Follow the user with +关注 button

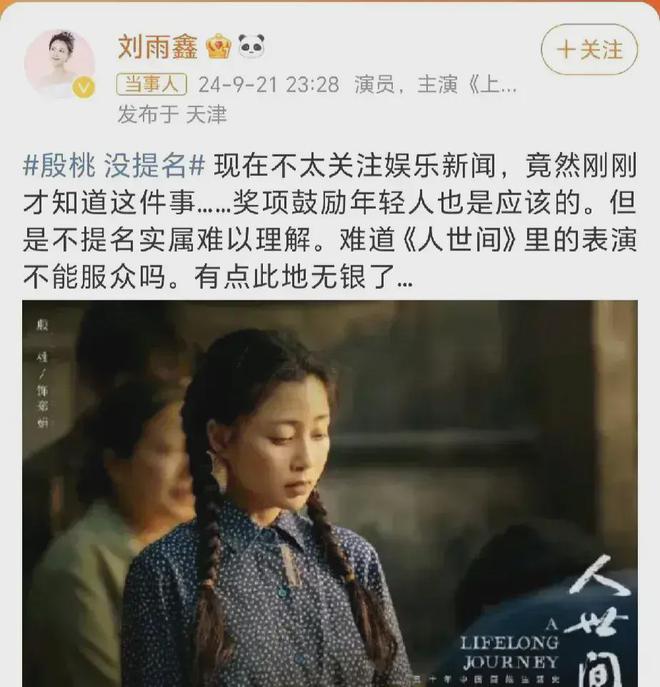tap(589, 49)
